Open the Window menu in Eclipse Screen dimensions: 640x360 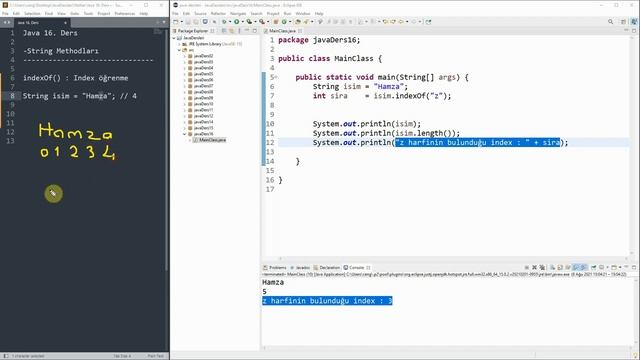click(303, 13)
